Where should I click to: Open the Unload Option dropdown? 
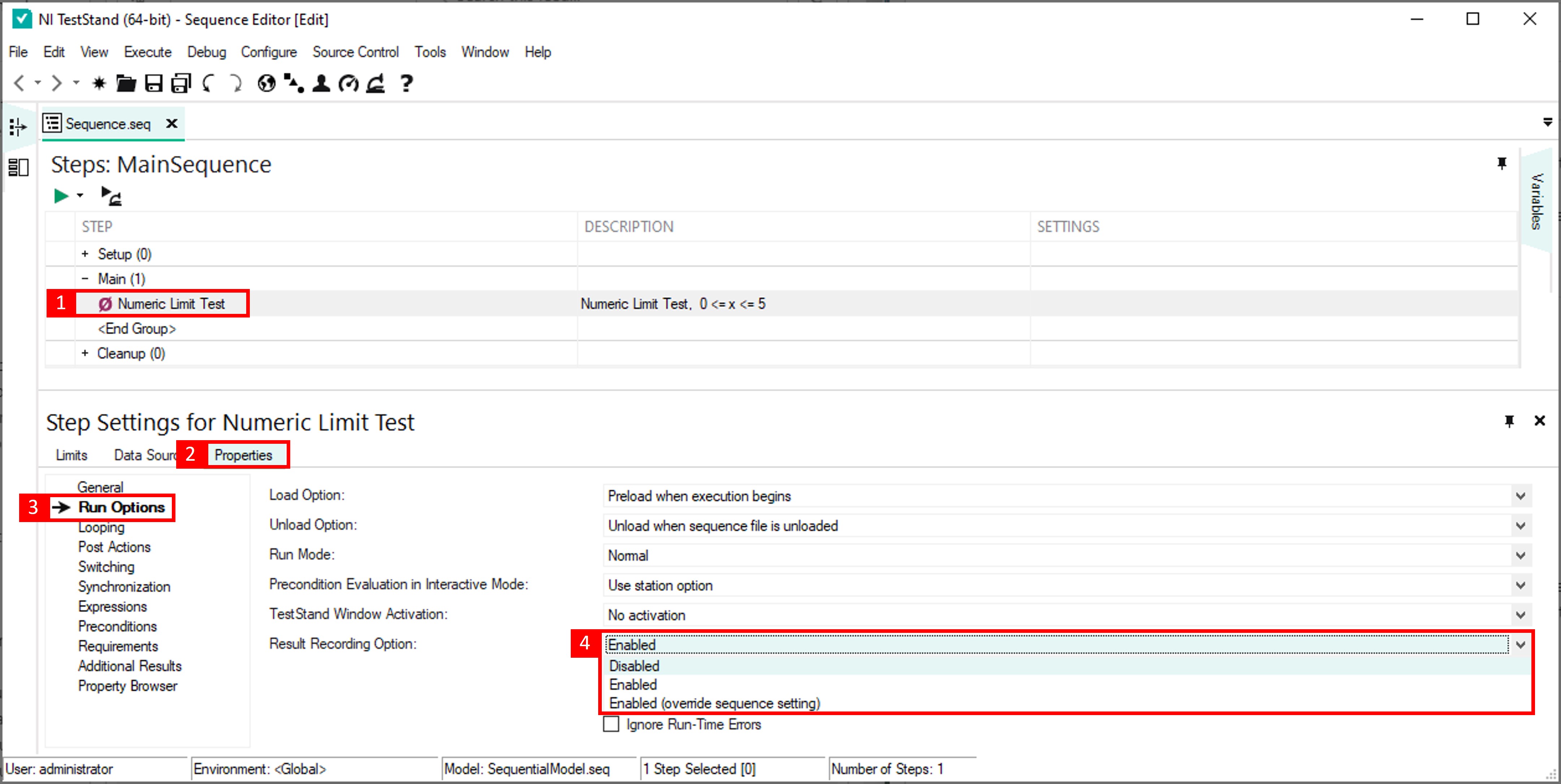pyautogui.click(x=1521, y=525)
